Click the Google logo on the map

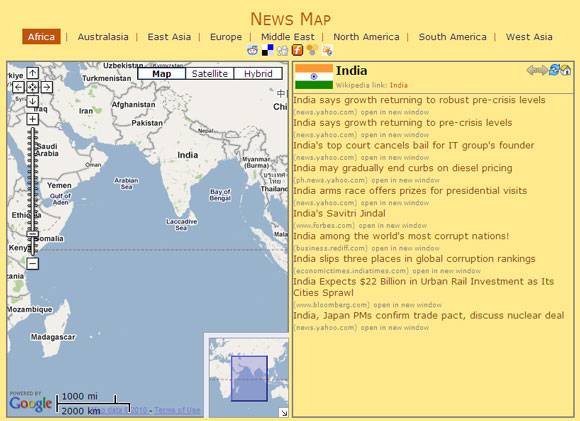[31, 404]
